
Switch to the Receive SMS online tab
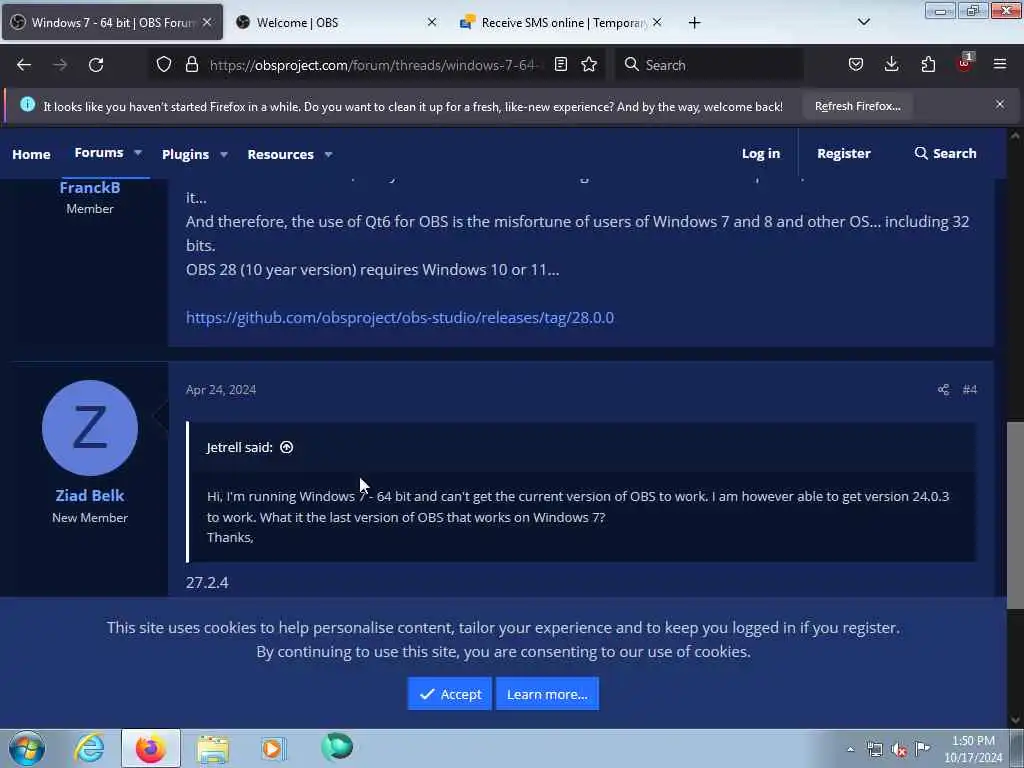562,23
